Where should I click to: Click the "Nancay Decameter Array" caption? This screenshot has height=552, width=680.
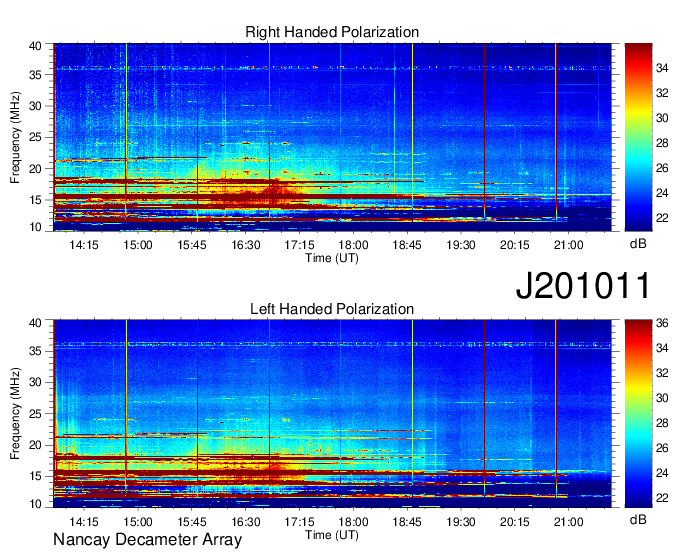pos(147,540)
